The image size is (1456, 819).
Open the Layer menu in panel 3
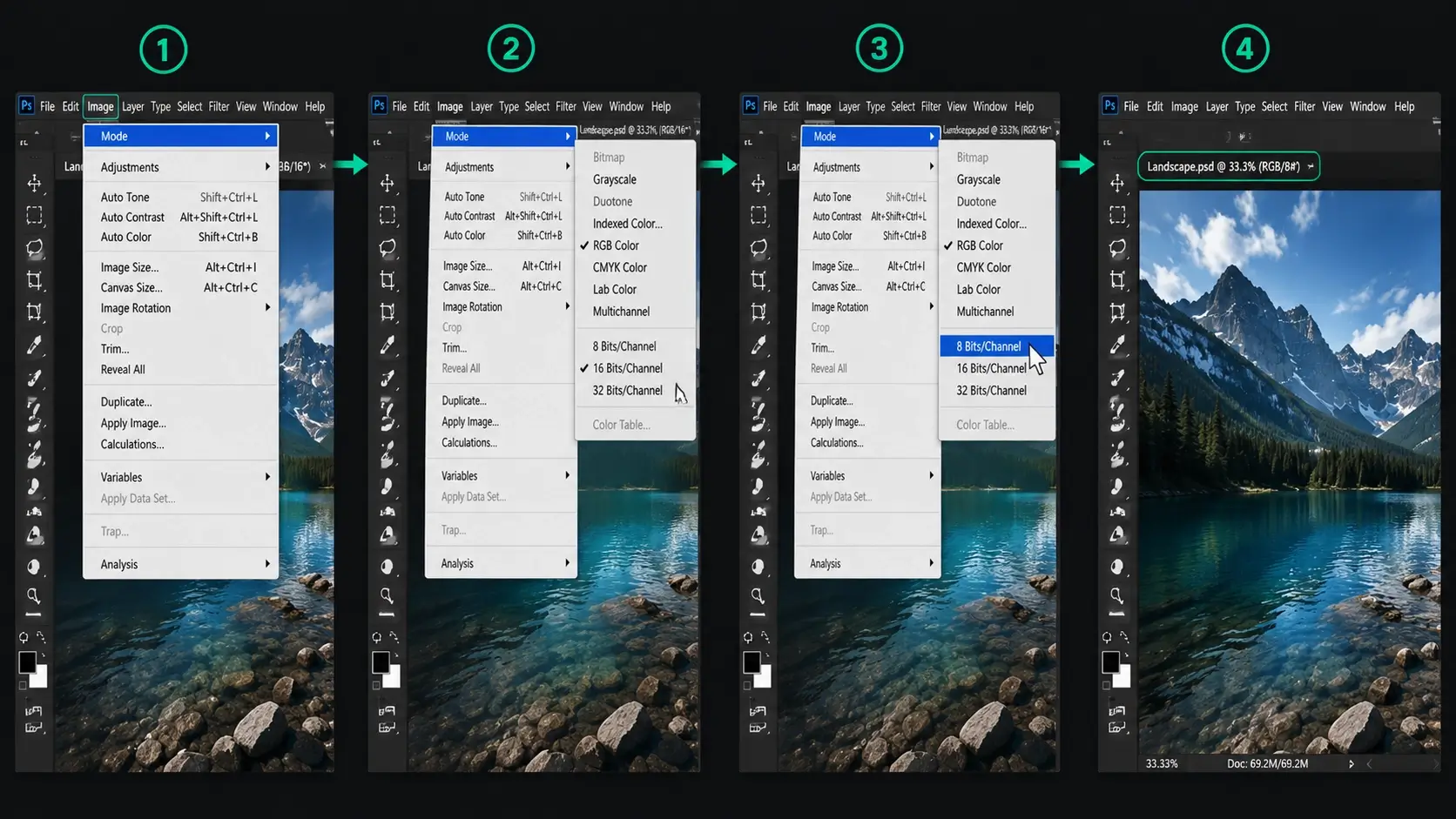849,106
